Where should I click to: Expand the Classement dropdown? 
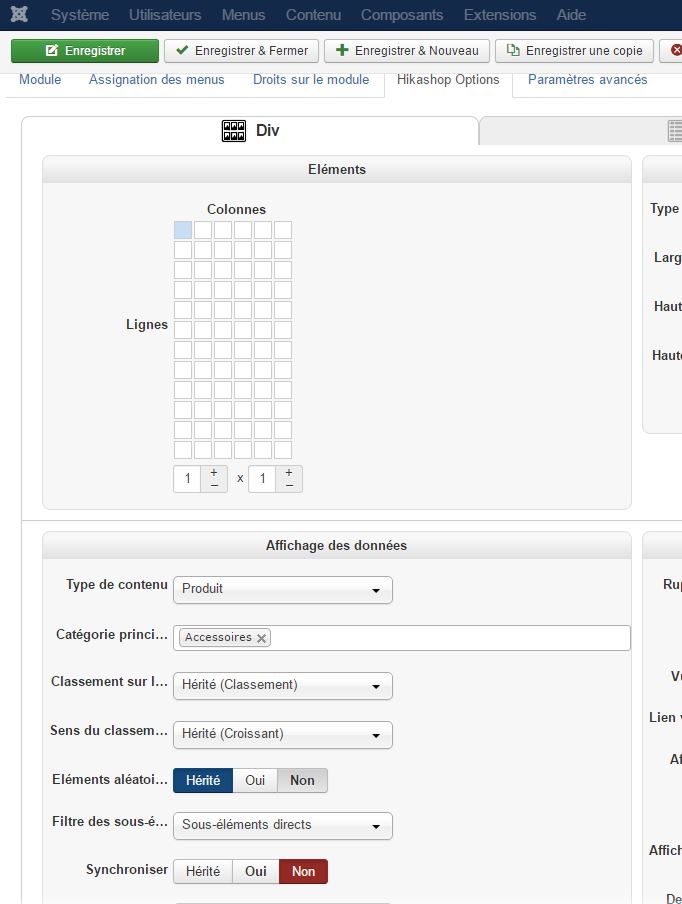[x=282, y=686]
